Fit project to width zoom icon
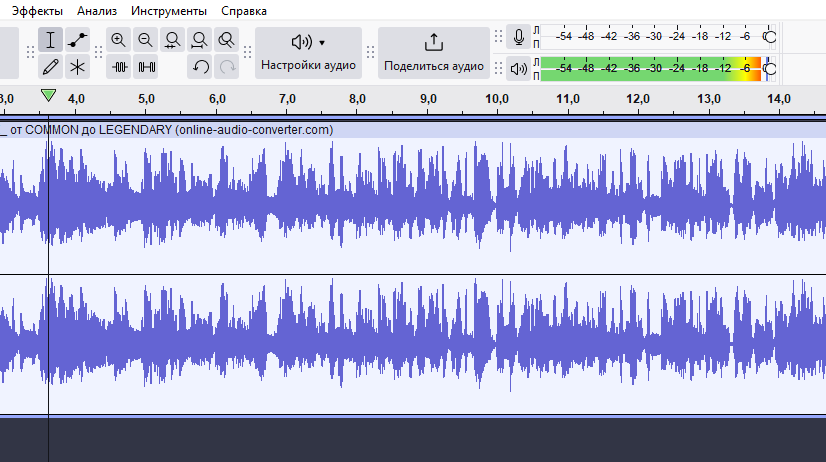 tap(199, 40)
